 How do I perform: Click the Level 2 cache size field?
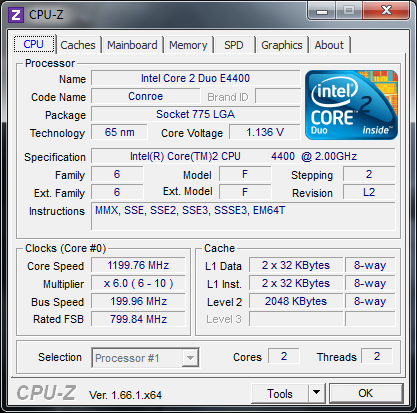pos(296,301)
